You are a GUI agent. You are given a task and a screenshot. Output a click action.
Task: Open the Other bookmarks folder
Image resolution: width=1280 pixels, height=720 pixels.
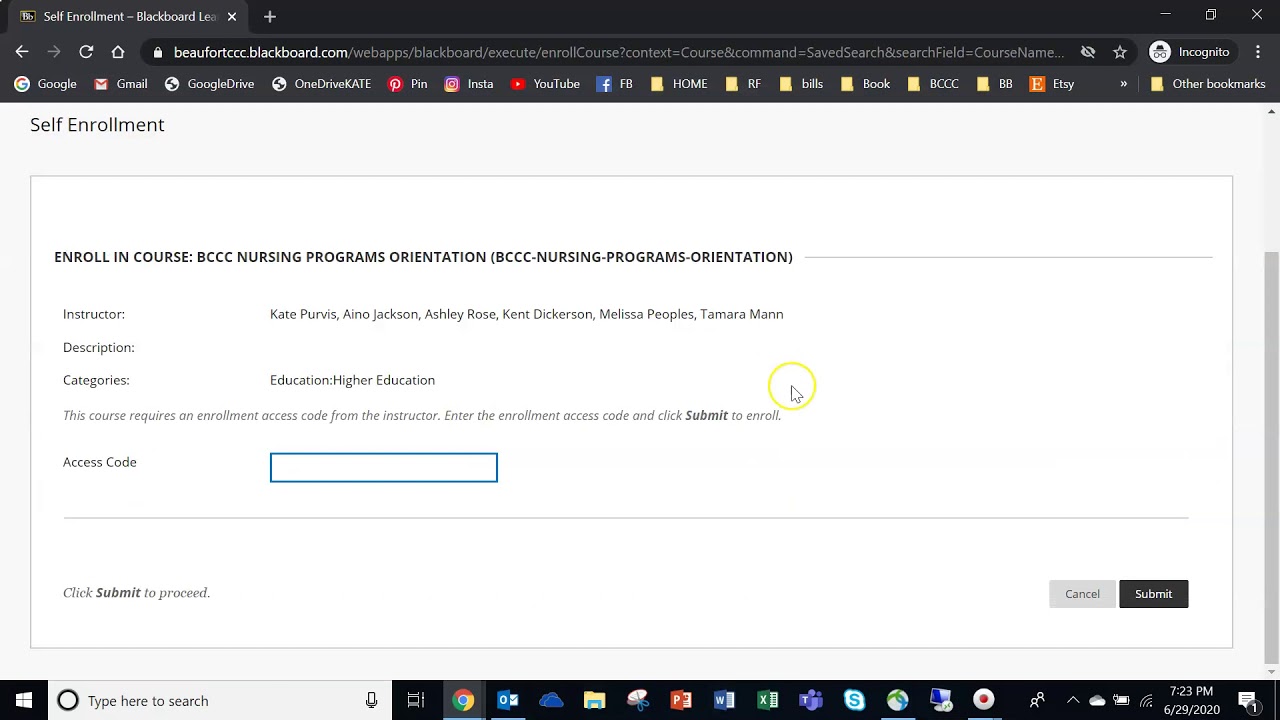[x=1208, y=84]
